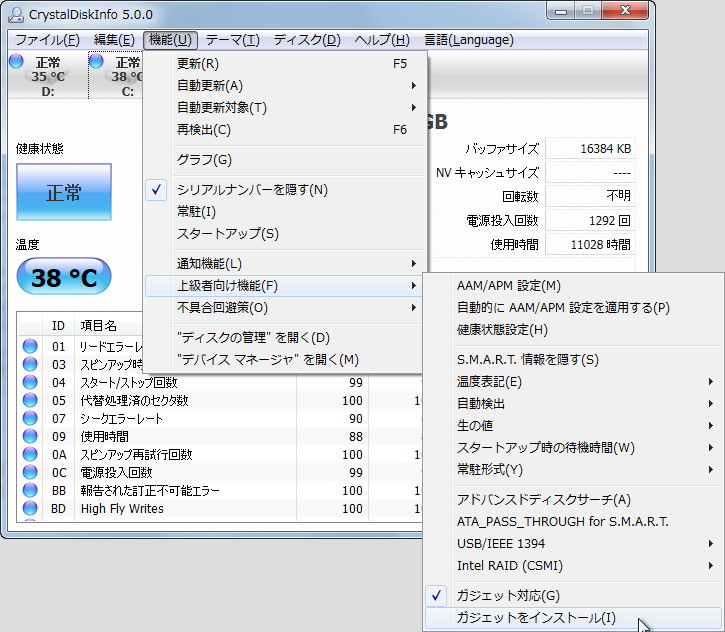Select row 代替処理済のセクタ数
The height and width of the screenshot is (632, 725).
click(220, 401)
